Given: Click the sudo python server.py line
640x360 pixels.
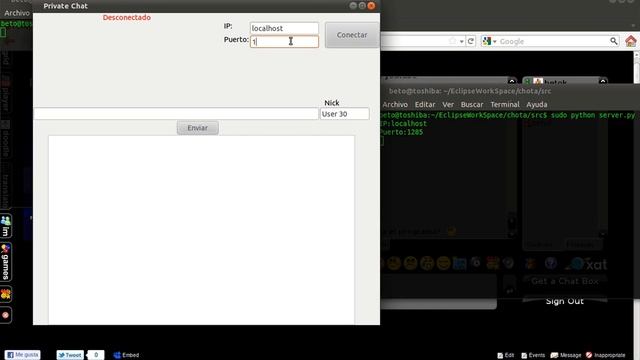Looking at the screenshot, I should click(x=508, y=116).
